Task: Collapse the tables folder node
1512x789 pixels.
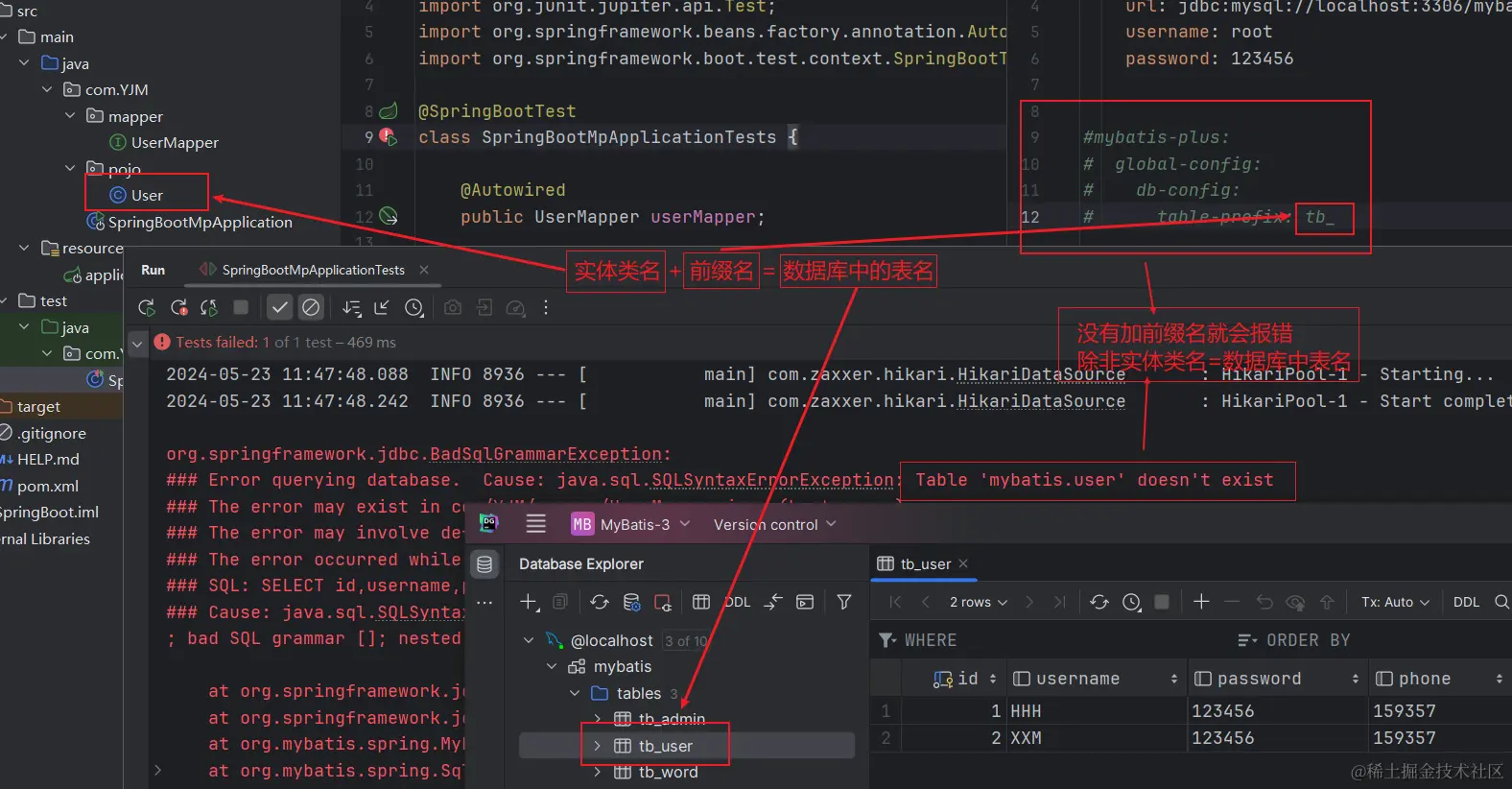Action: click(x=575, y=693)
